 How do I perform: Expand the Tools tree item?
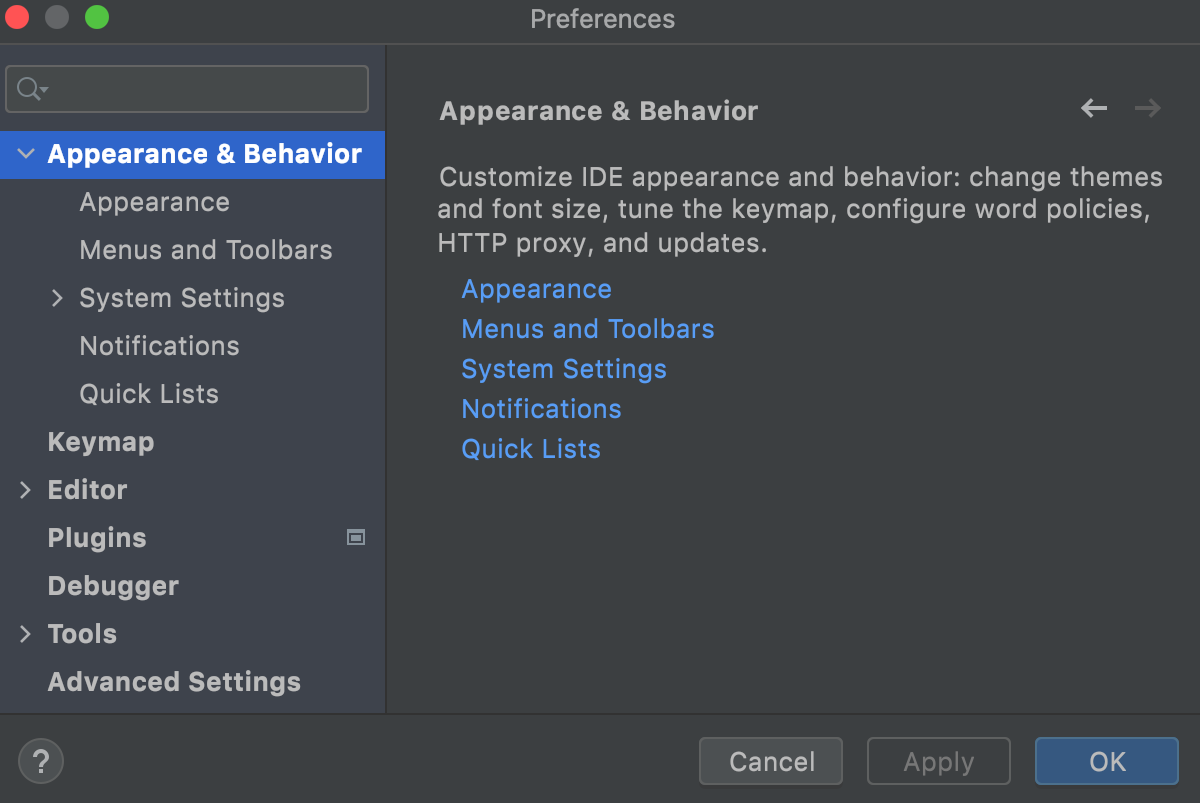pyautogui.click(x=24, y=633)
